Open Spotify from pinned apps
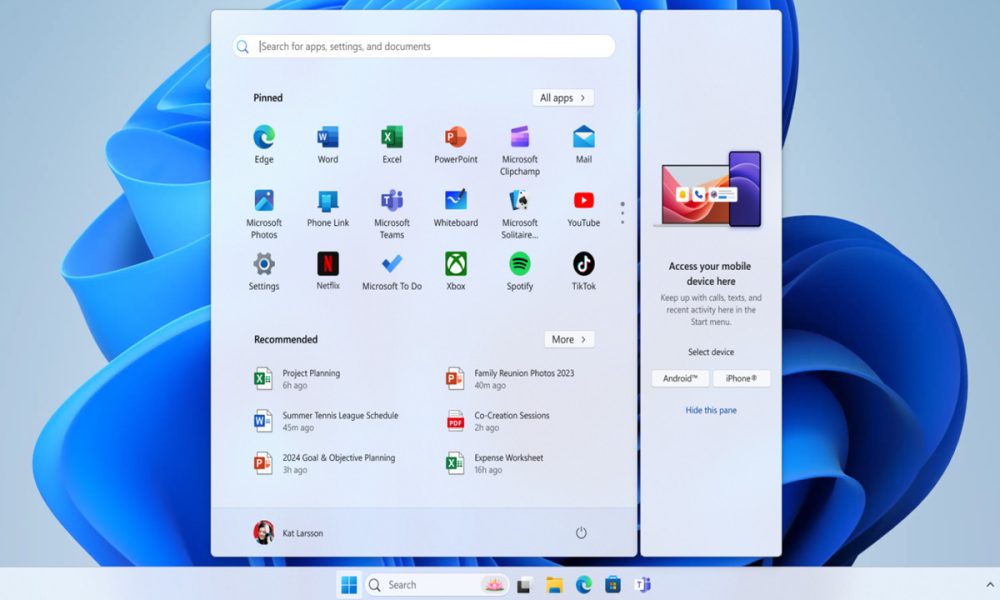1000x600 pixels. 520,272
